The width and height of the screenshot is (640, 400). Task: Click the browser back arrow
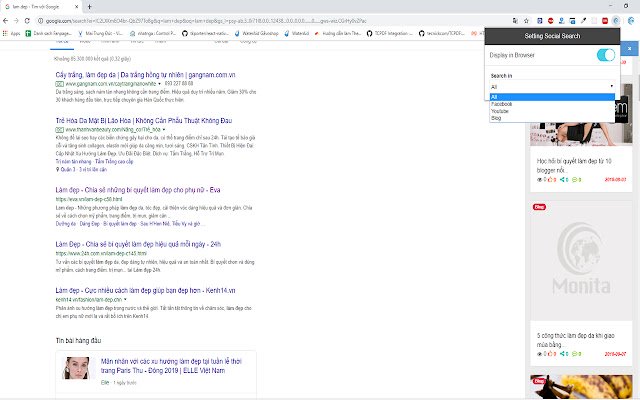click(5, 20)
